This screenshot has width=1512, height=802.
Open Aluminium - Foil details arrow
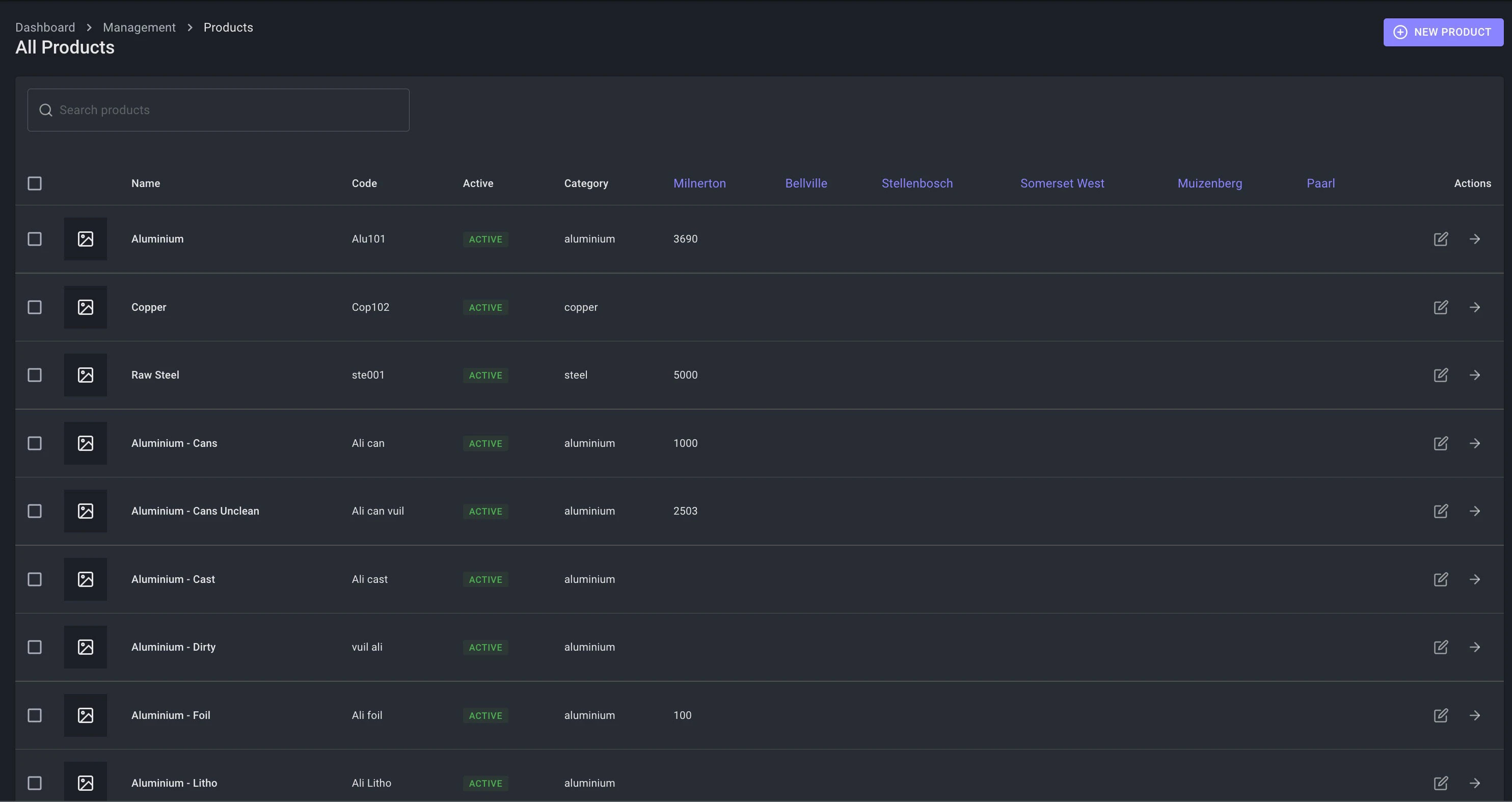click(1474, 715)
